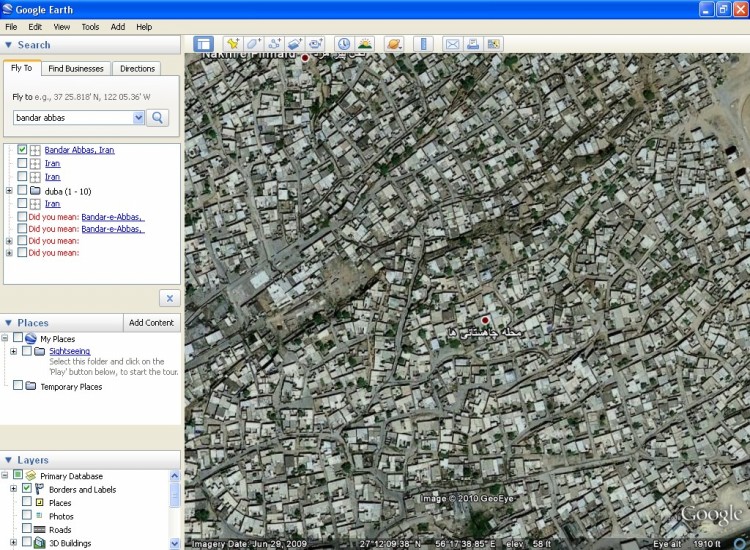Expand the 3D Buildings layer node
Image resolution: width=750 pixels, height=550 pixels.
coord(13,542)
